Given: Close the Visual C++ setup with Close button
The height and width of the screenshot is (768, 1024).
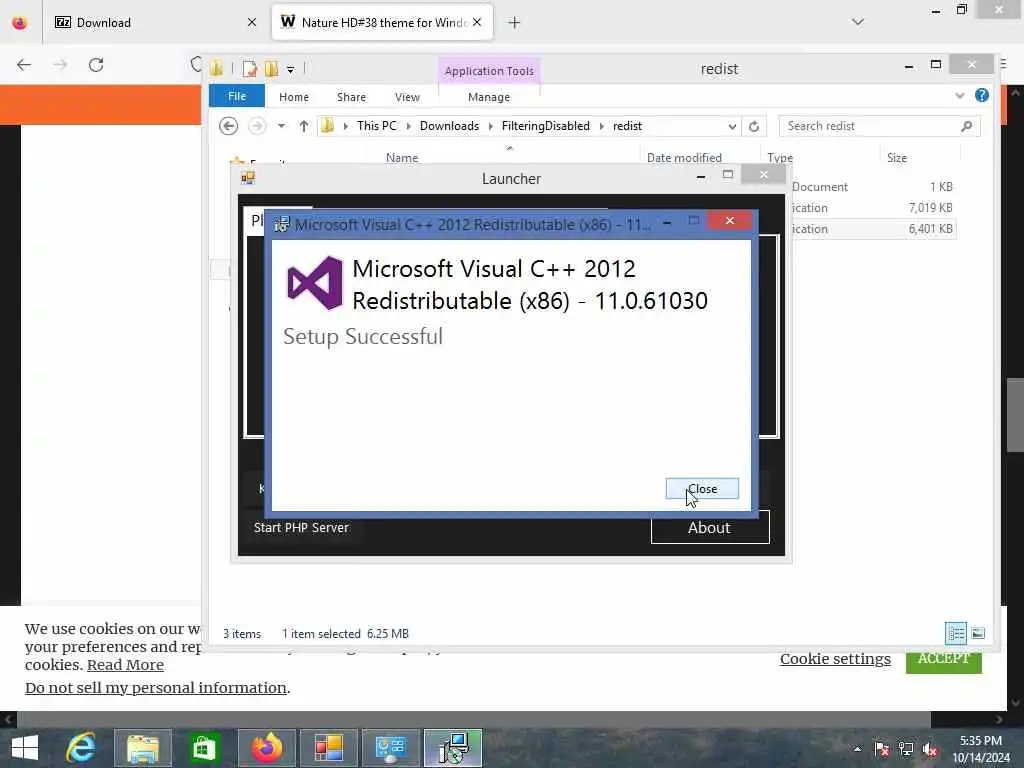Looking at the screenshot, I should pos(702,488).
